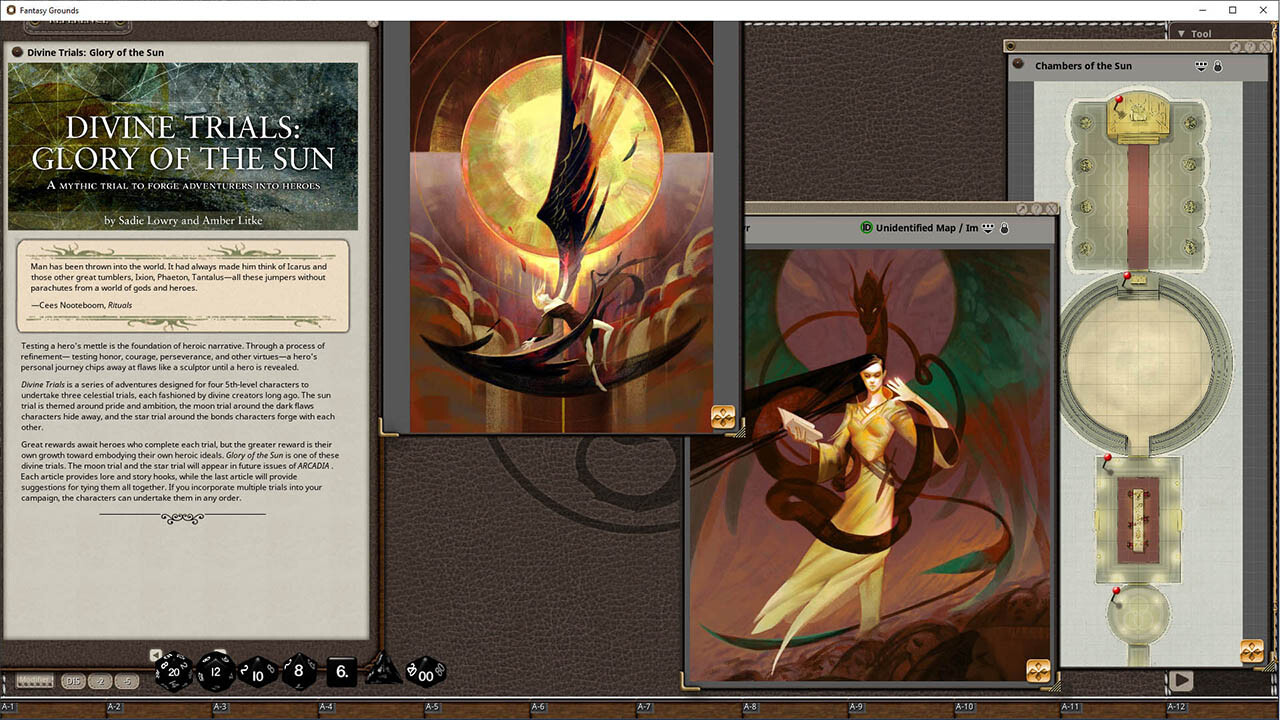
Task: Select the d10 die
Action: coord(258,672)
